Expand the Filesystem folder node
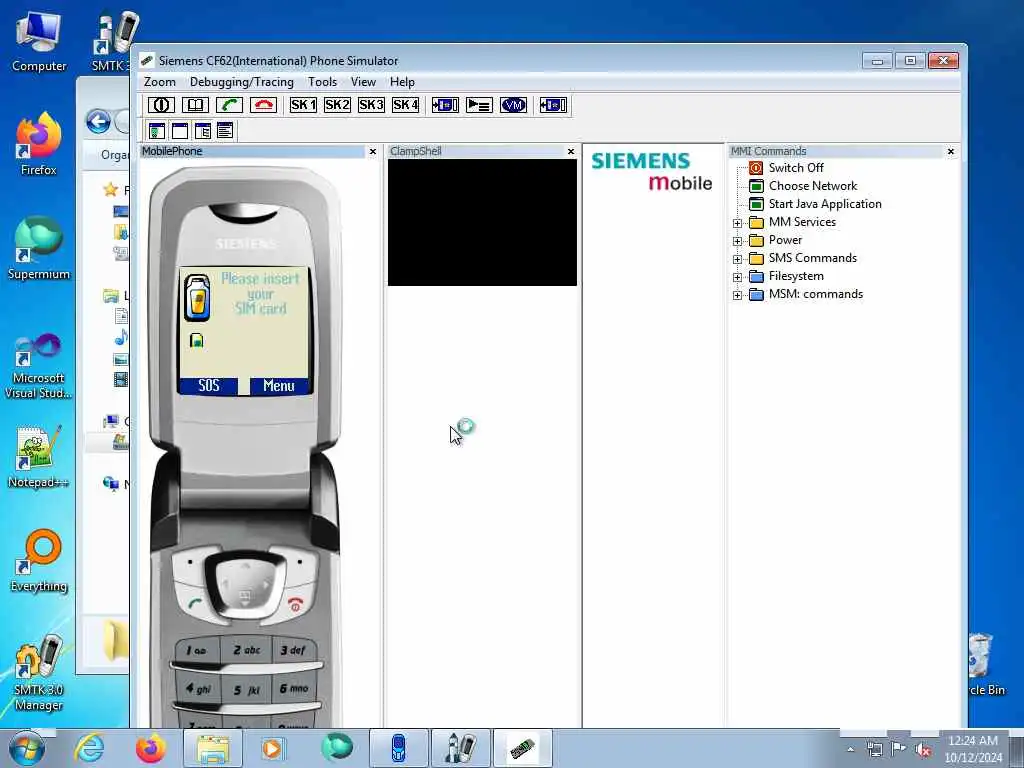1024x768 pixels. [737, 277]
